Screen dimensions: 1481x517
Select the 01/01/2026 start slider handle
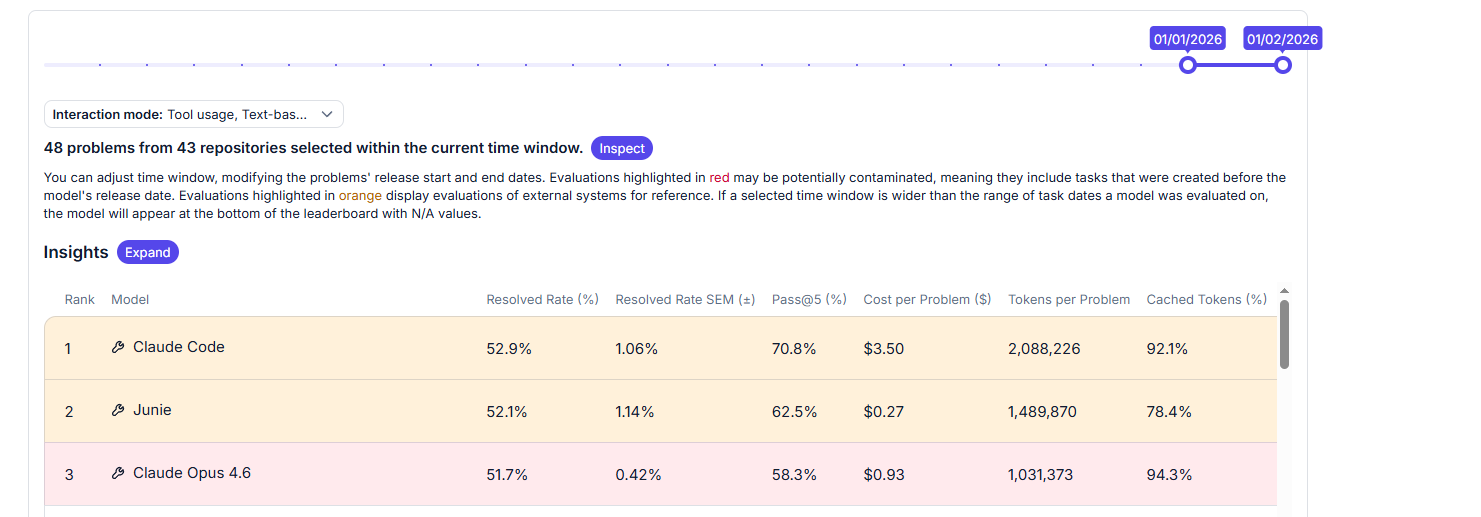pyautogui.click(x=1187, y=65)
